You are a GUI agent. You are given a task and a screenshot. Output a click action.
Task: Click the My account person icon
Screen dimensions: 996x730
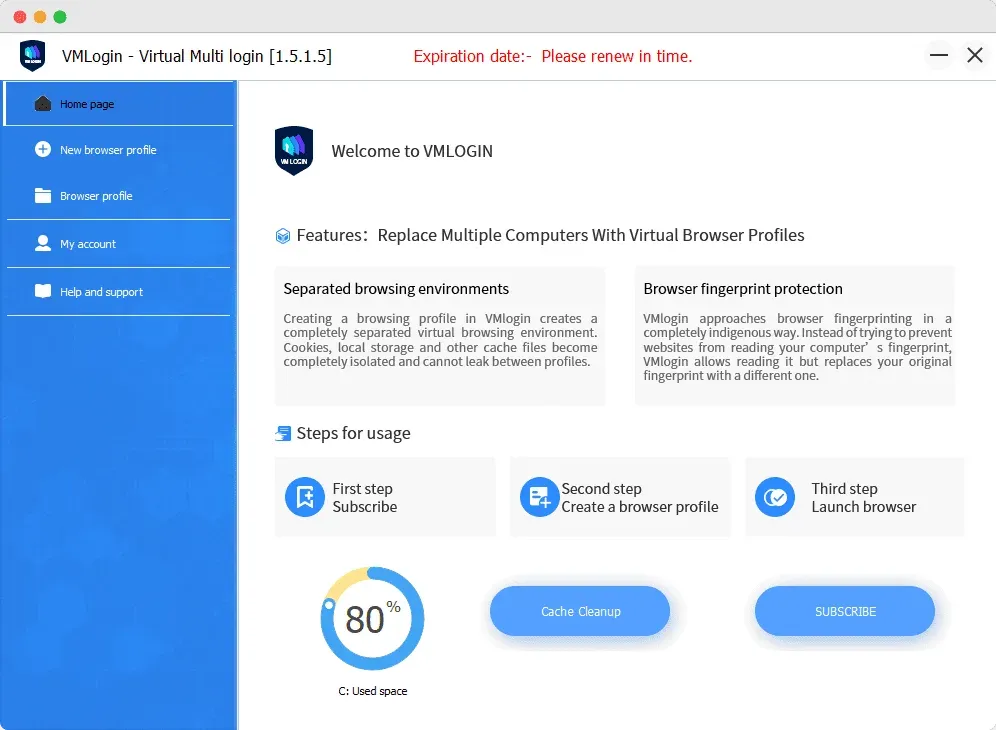(43, 243)
